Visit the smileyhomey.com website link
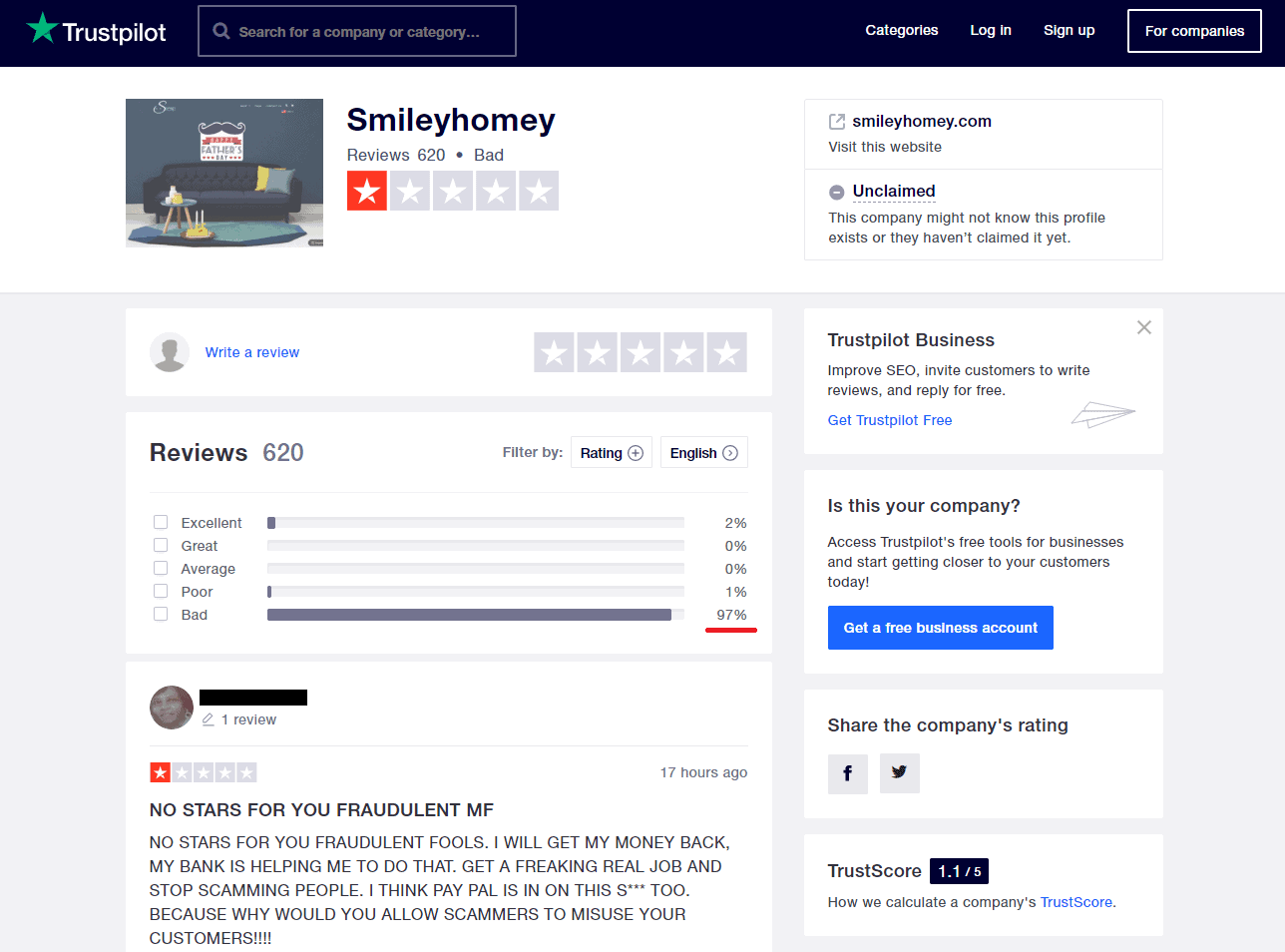The width and height of the screenshot is (1285, 952). point(922,121)
